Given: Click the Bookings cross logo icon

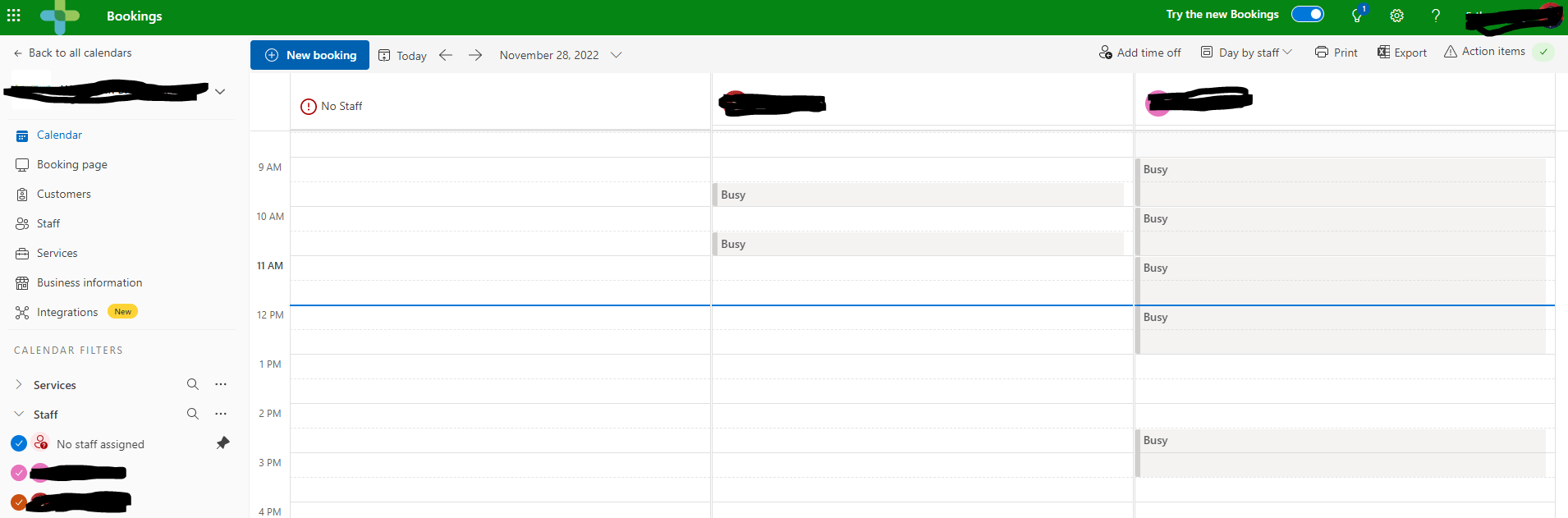Looking at the screenshot, I should [x=59, y=16].
